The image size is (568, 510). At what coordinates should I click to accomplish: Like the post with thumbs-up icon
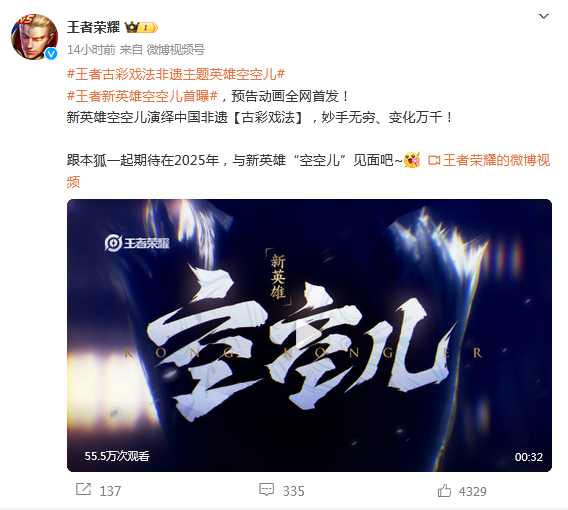[444, 490]
